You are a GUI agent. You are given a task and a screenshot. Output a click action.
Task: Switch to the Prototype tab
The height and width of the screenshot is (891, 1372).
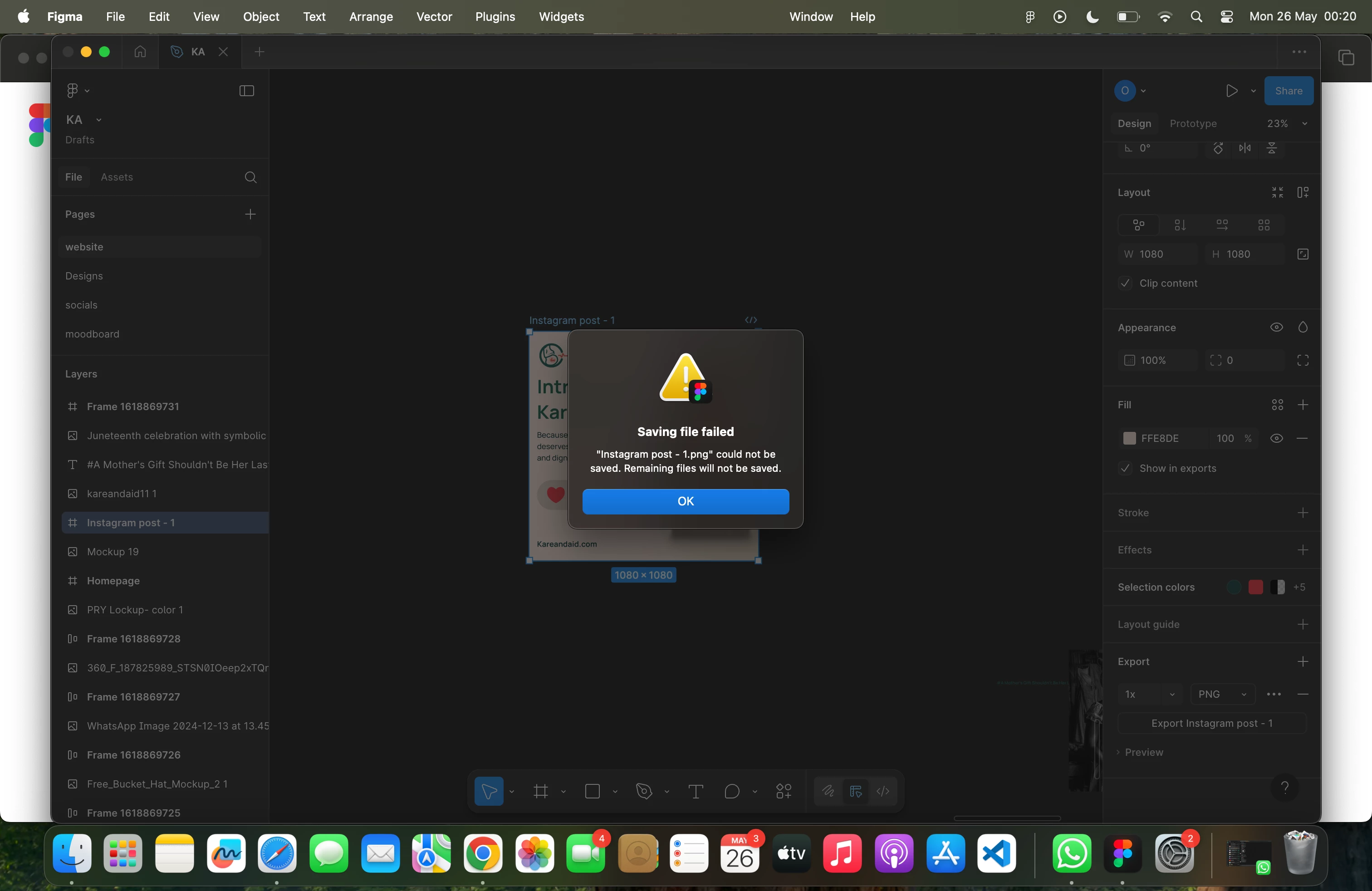click(1193, 123)
